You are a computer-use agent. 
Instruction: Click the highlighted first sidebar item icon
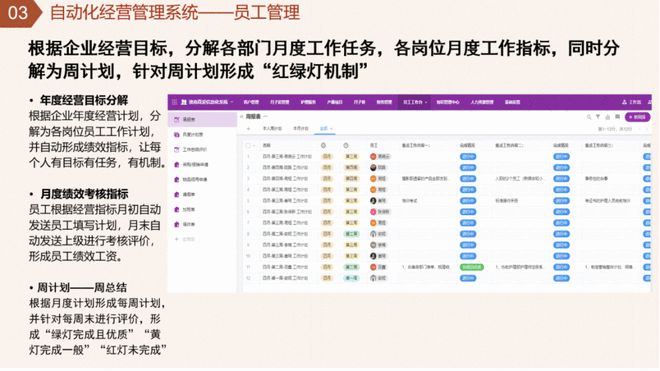click(x=177, y=120)
